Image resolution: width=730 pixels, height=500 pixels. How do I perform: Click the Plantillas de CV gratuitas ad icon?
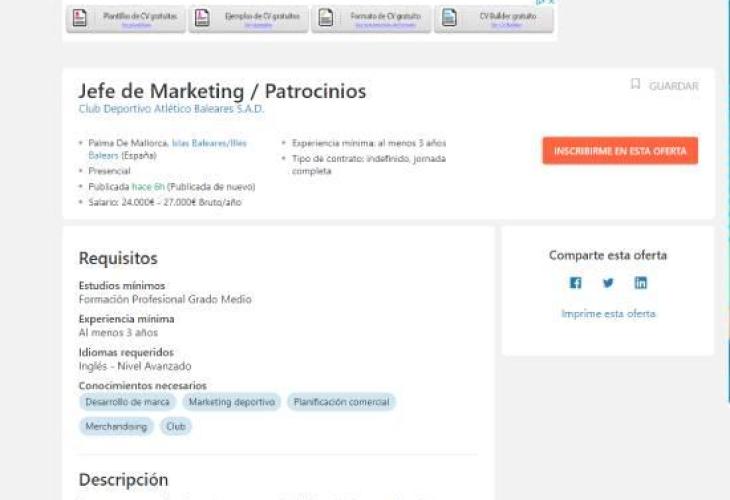click(79, 18)
